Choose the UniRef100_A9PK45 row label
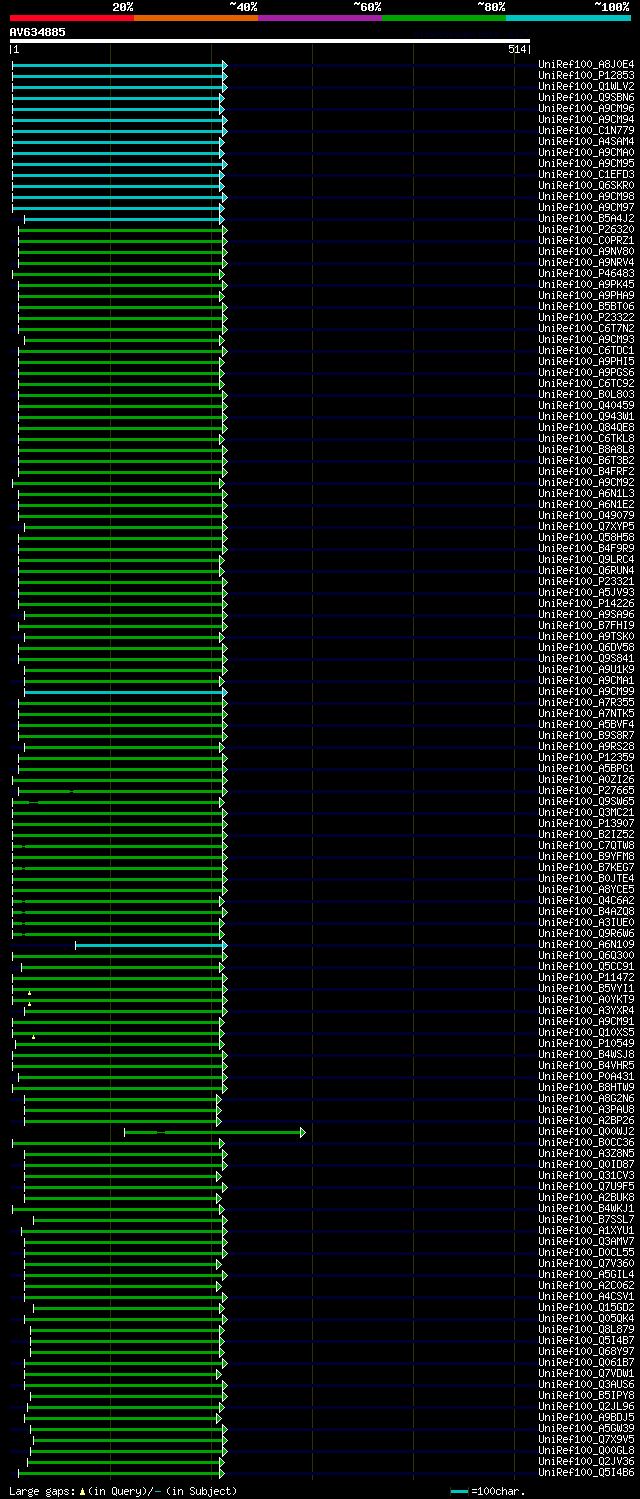 [586, 284]
